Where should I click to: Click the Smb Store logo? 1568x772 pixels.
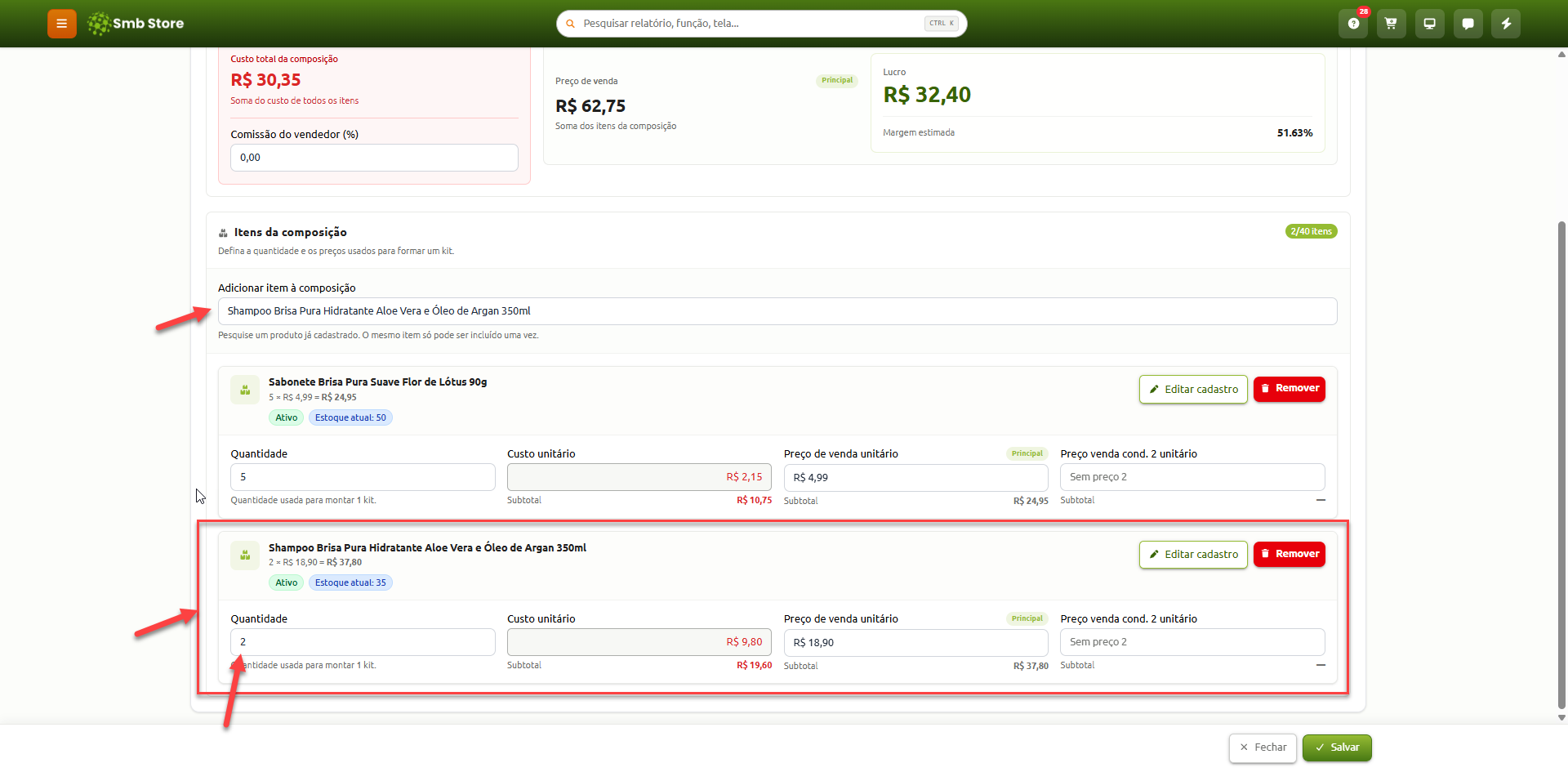(136, 24)
